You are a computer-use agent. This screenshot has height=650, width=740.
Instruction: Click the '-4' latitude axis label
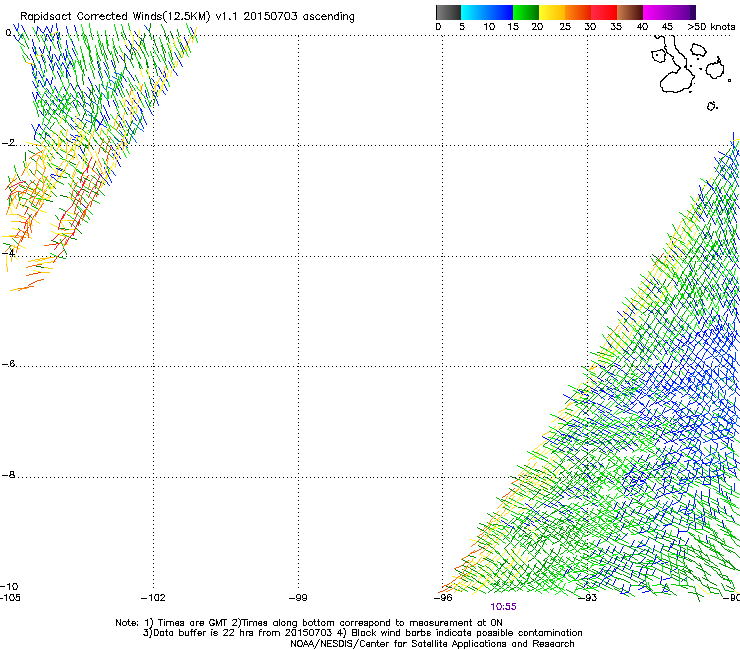(8, 253)
